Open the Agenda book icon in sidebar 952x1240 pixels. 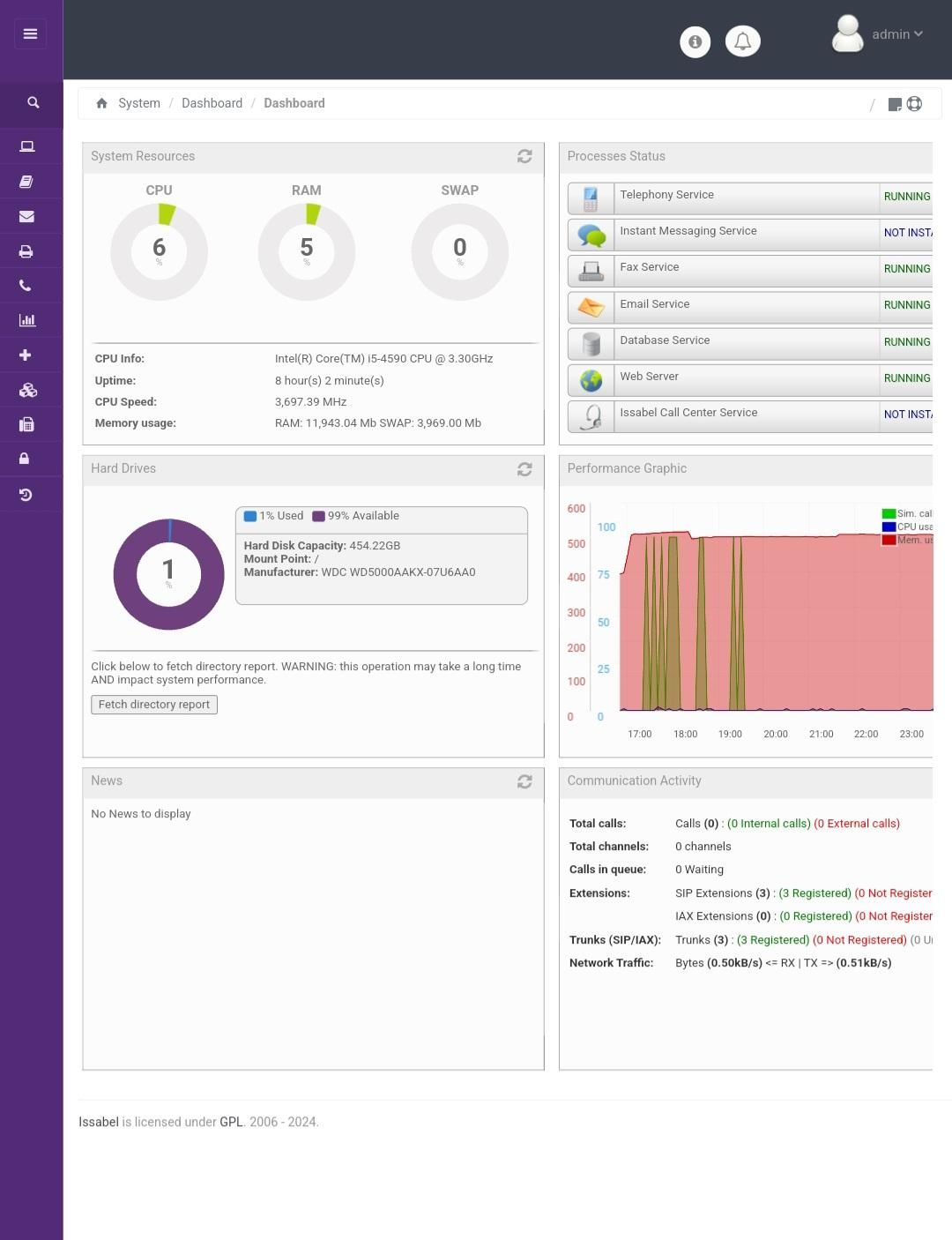(26, 182)
